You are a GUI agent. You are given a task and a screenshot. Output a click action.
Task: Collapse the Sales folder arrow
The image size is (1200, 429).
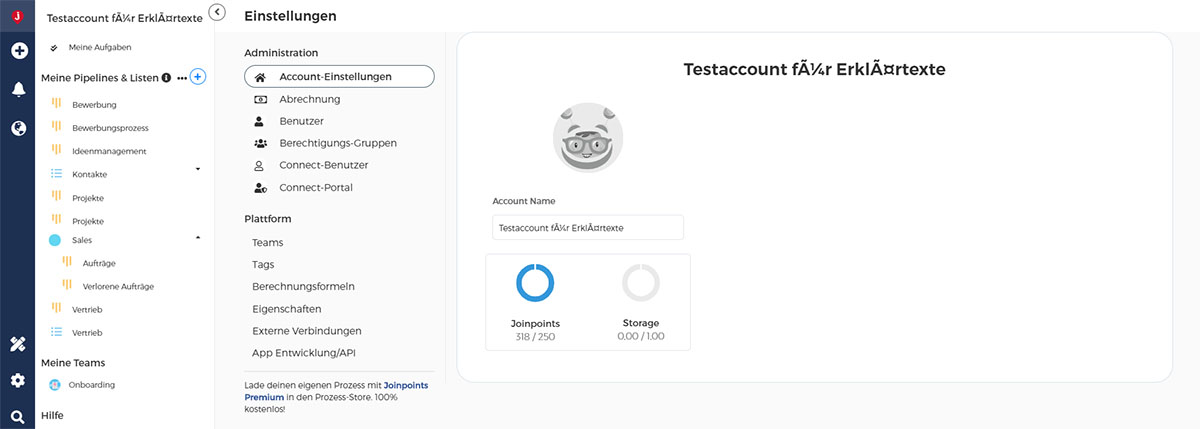point(197,237)
